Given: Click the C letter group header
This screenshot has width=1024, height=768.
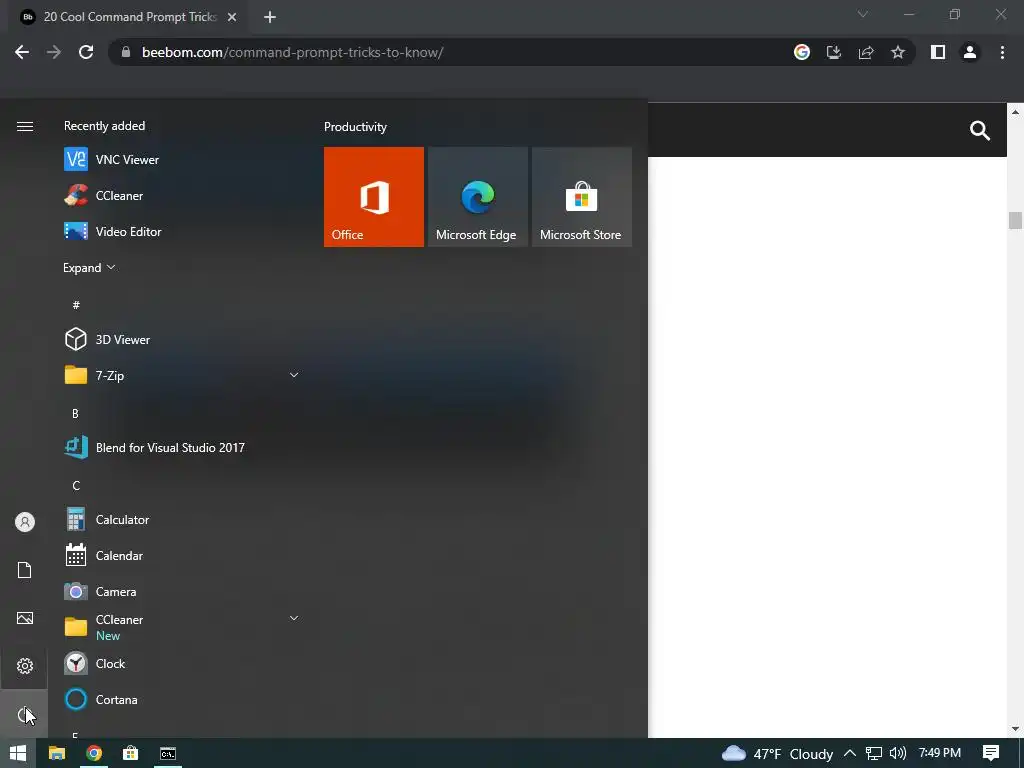Looking at the screenshot, I should pos(76,485).
